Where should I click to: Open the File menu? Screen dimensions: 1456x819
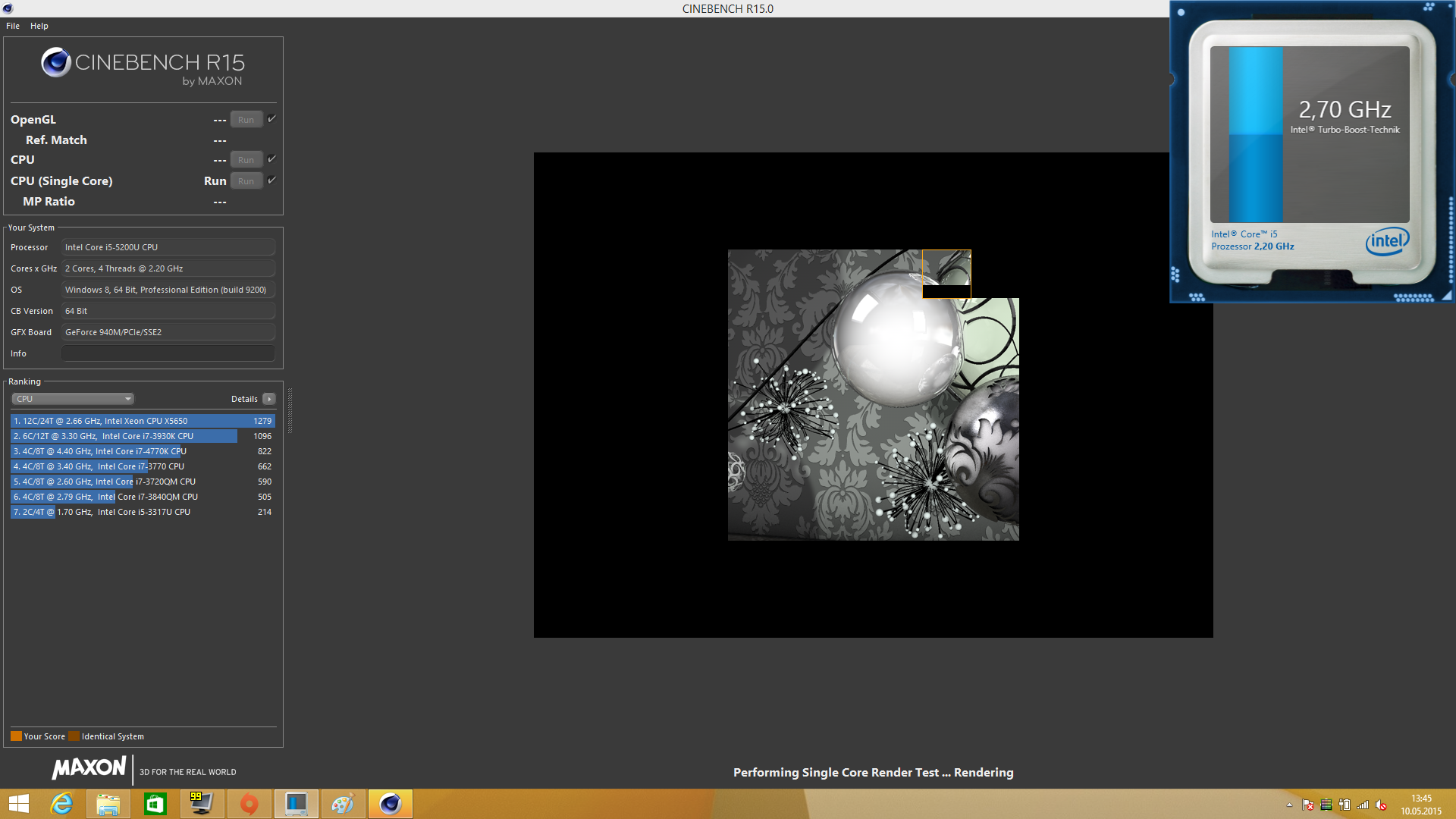pos(13,26)
